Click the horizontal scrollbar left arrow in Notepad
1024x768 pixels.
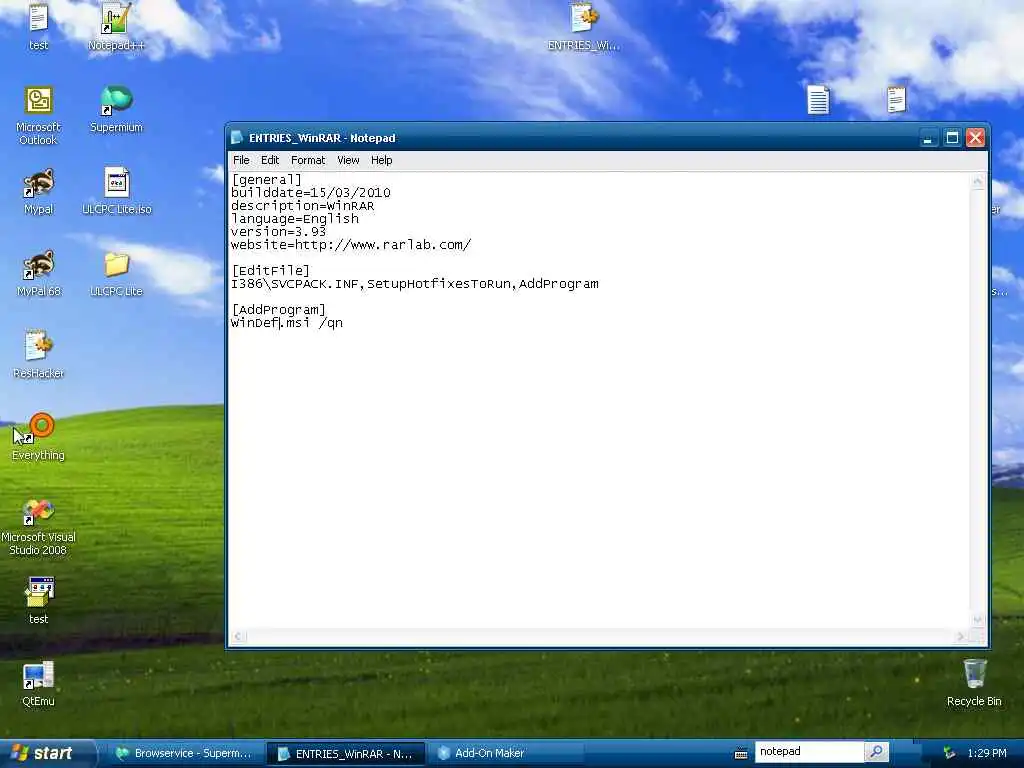(x=238, y=636)
